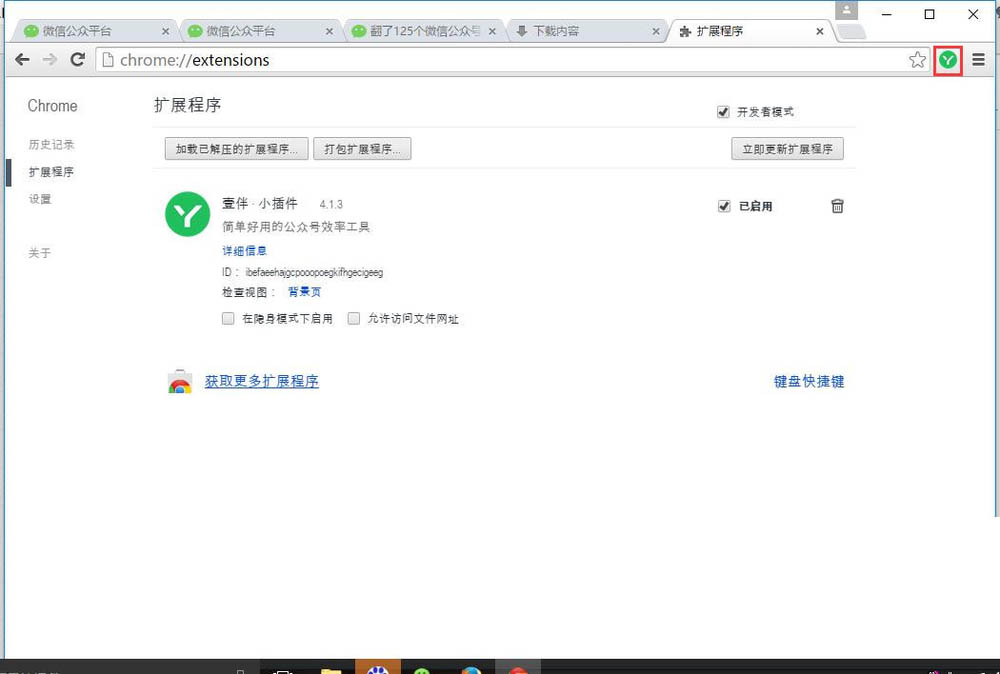Click the green 壹伴 extension logo
1000x674 pixels.
coord(187,214)
